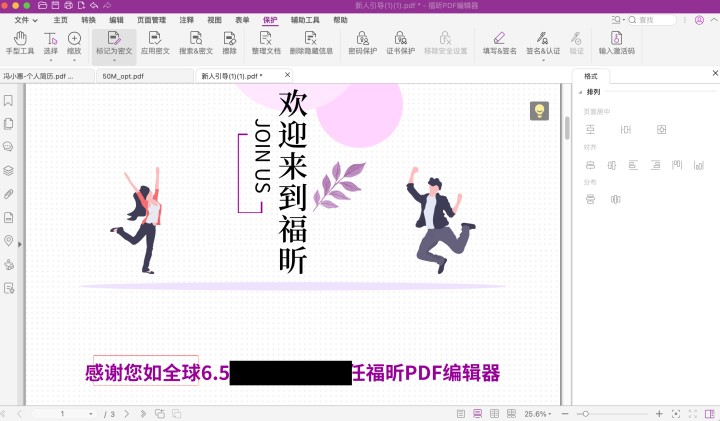Click the 删除隐藏信息 toolbar icon
The height and width of the screenshot is (421, 720).
[311, 42]
